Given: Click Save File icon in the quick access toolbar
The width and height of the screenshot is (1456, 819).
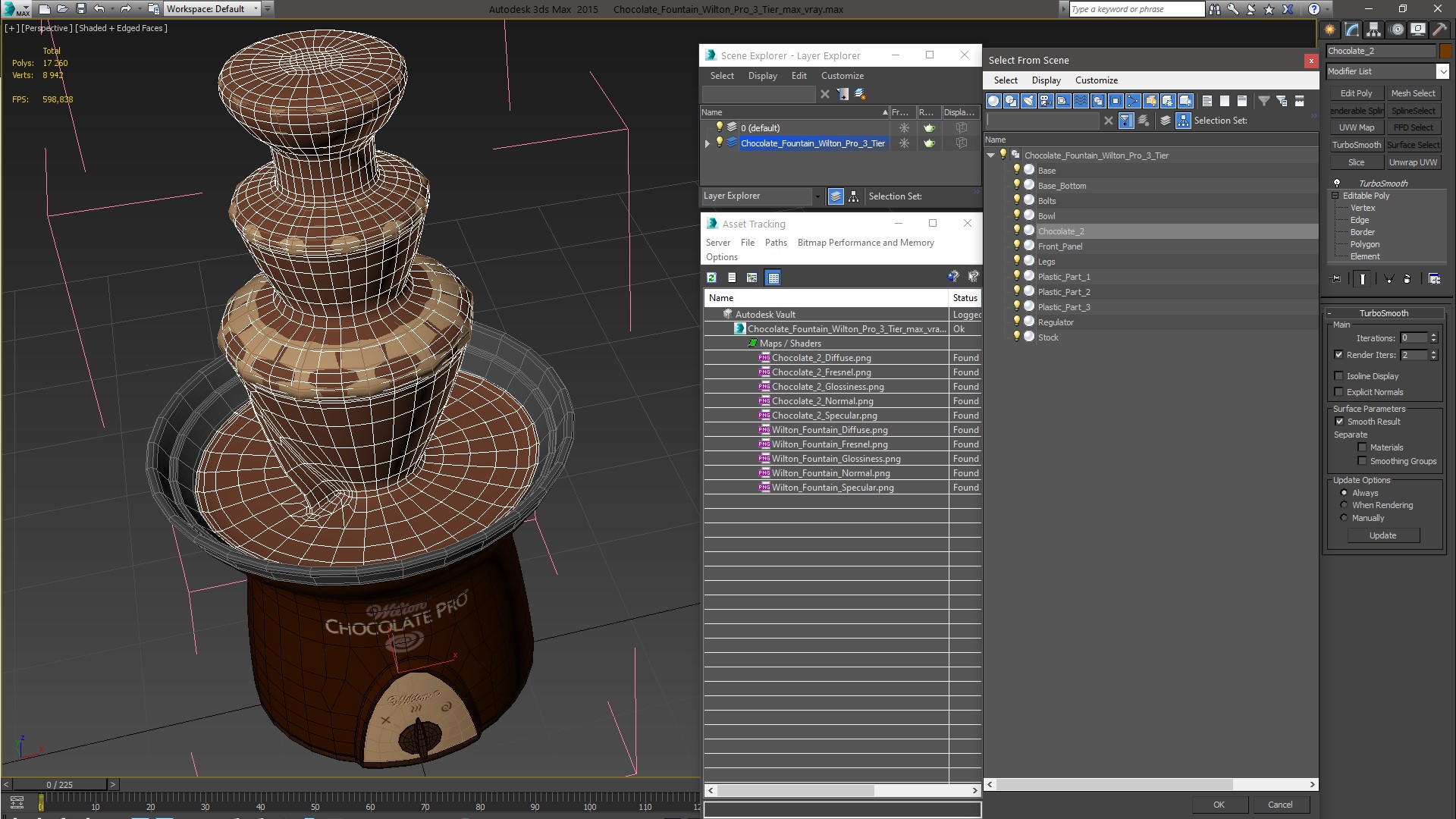Looking at the screenshot, I should 81,9.
